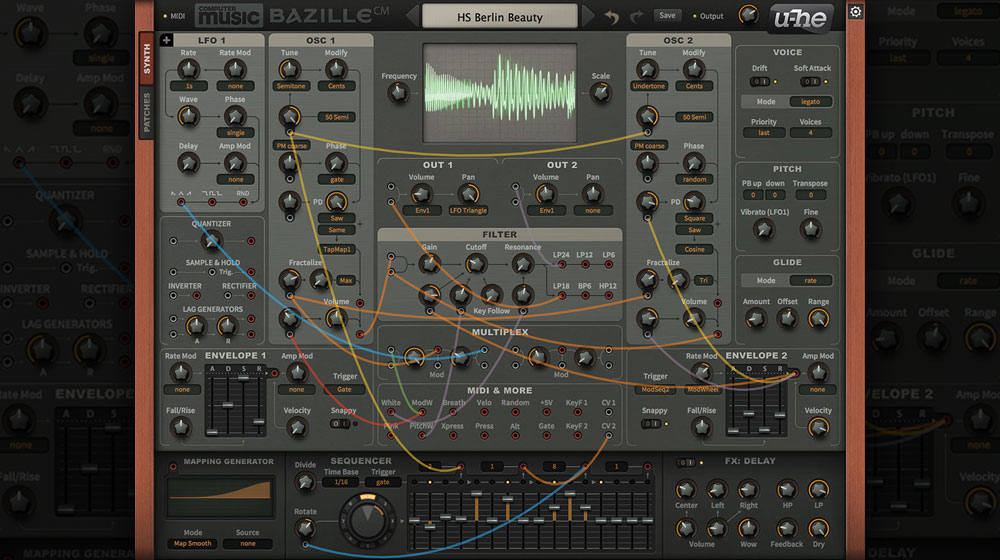The width and height of the screenshot is (1000, 560).
Task: Click the Delay Feedback knob
Action: pos(786,528)
